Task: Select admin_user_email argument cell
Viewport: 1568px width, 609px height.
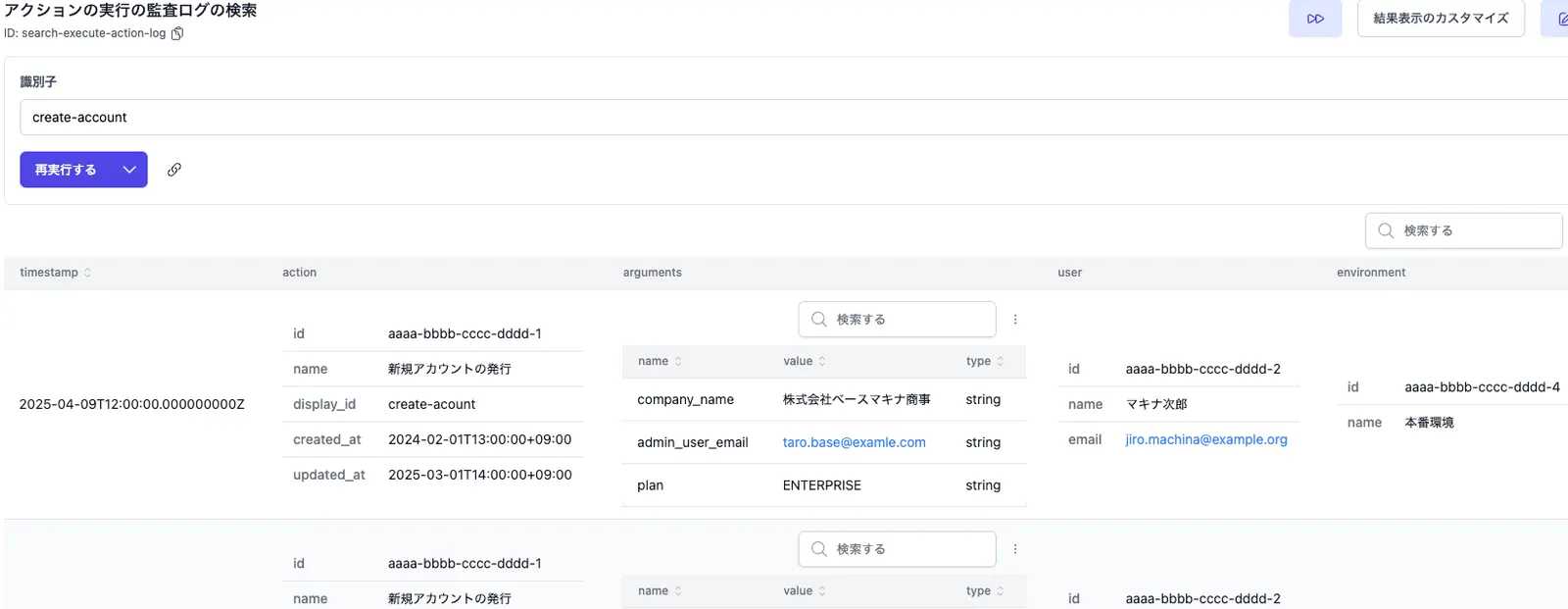Action: 693,442
